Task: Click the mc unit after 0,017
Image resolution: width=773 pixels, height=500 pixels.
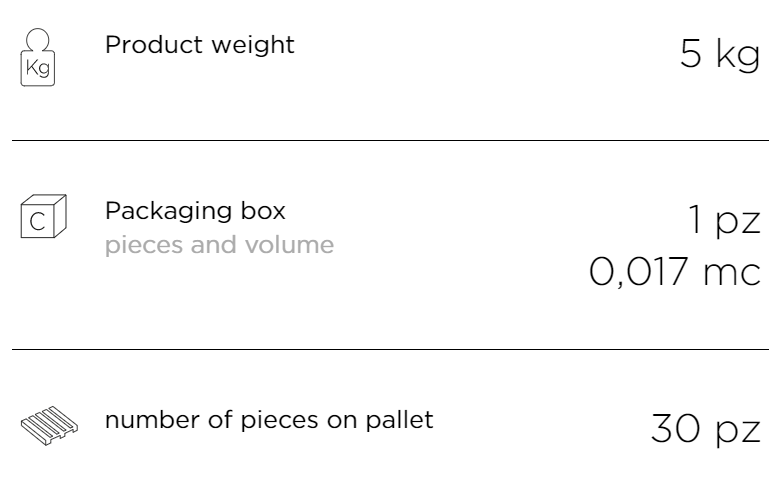Action: tap(732, 272)
